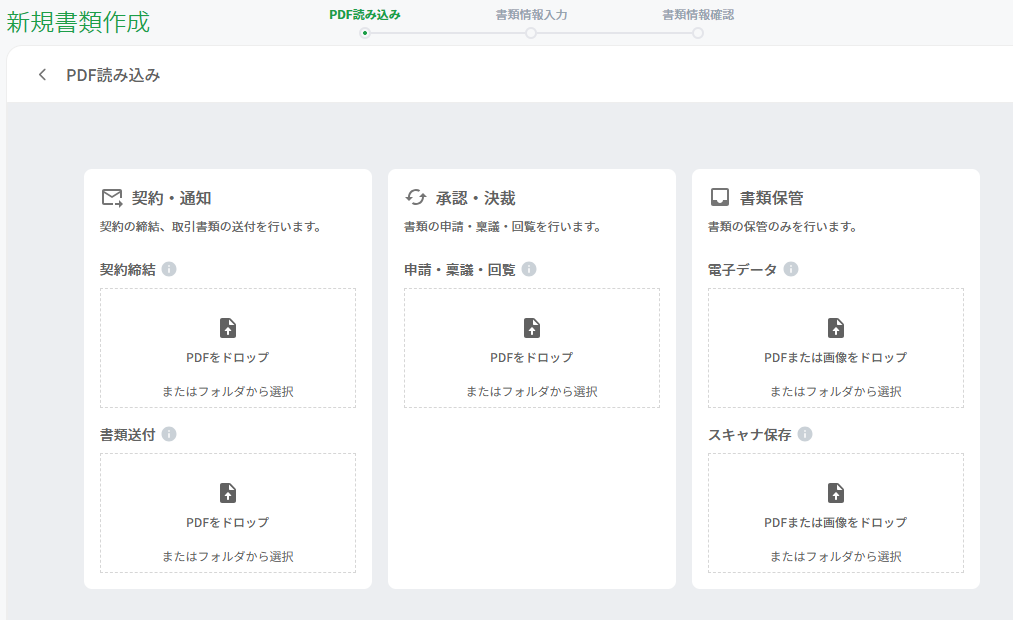Show info for スキャナ保存
Image resolution: width=1013 pixels, height=620 pixels.
[x=805, y=434]
